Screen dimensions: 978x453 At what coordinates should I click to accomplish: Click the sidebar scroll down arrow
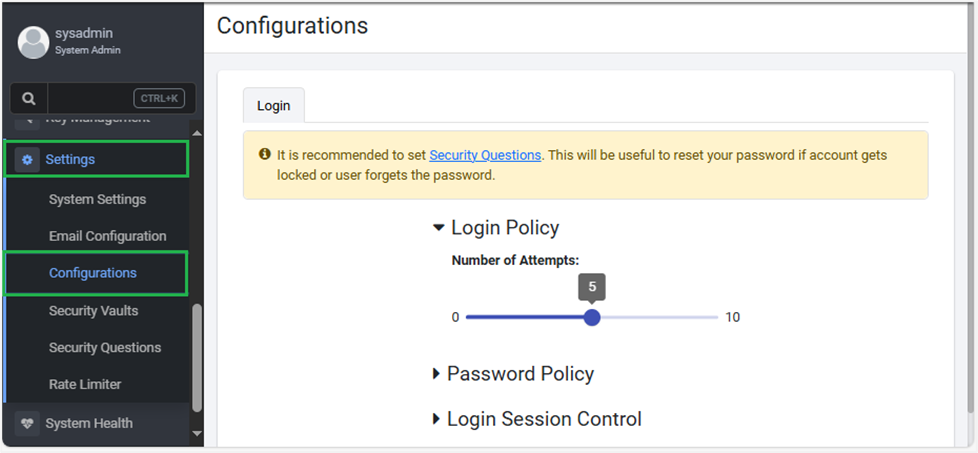pyautogui.click(x=196, y=433)
